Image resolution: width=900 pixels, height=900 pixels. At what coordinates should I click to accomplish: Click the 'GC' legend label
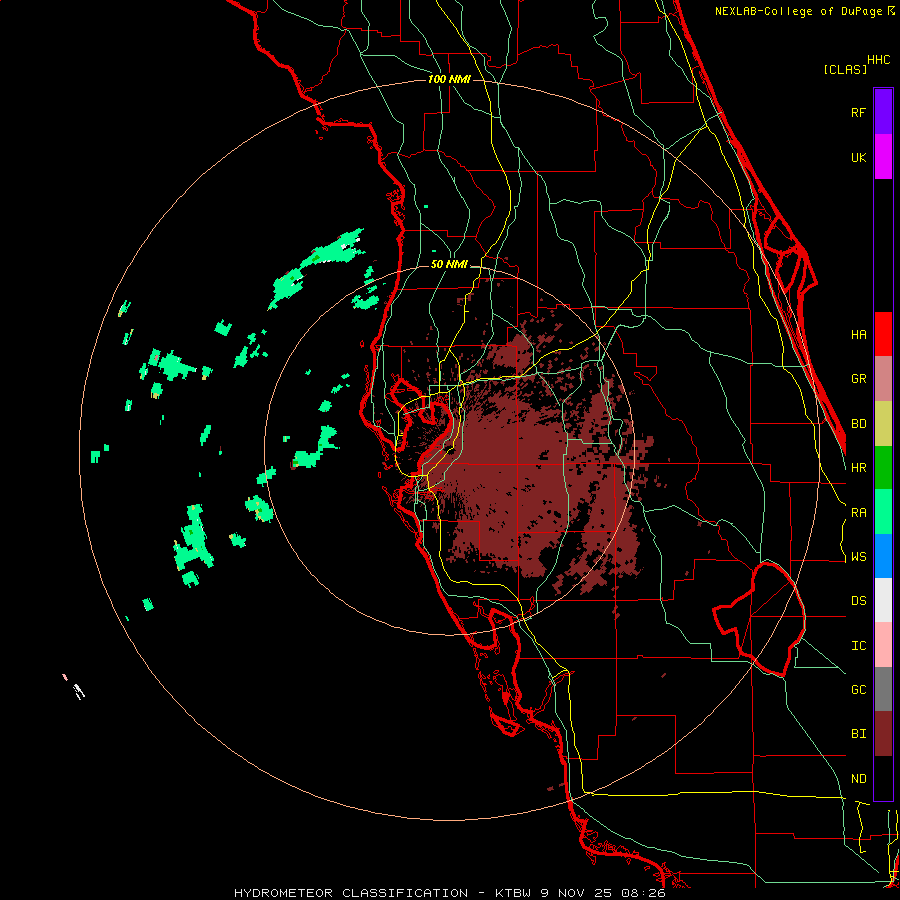(858, 690)
